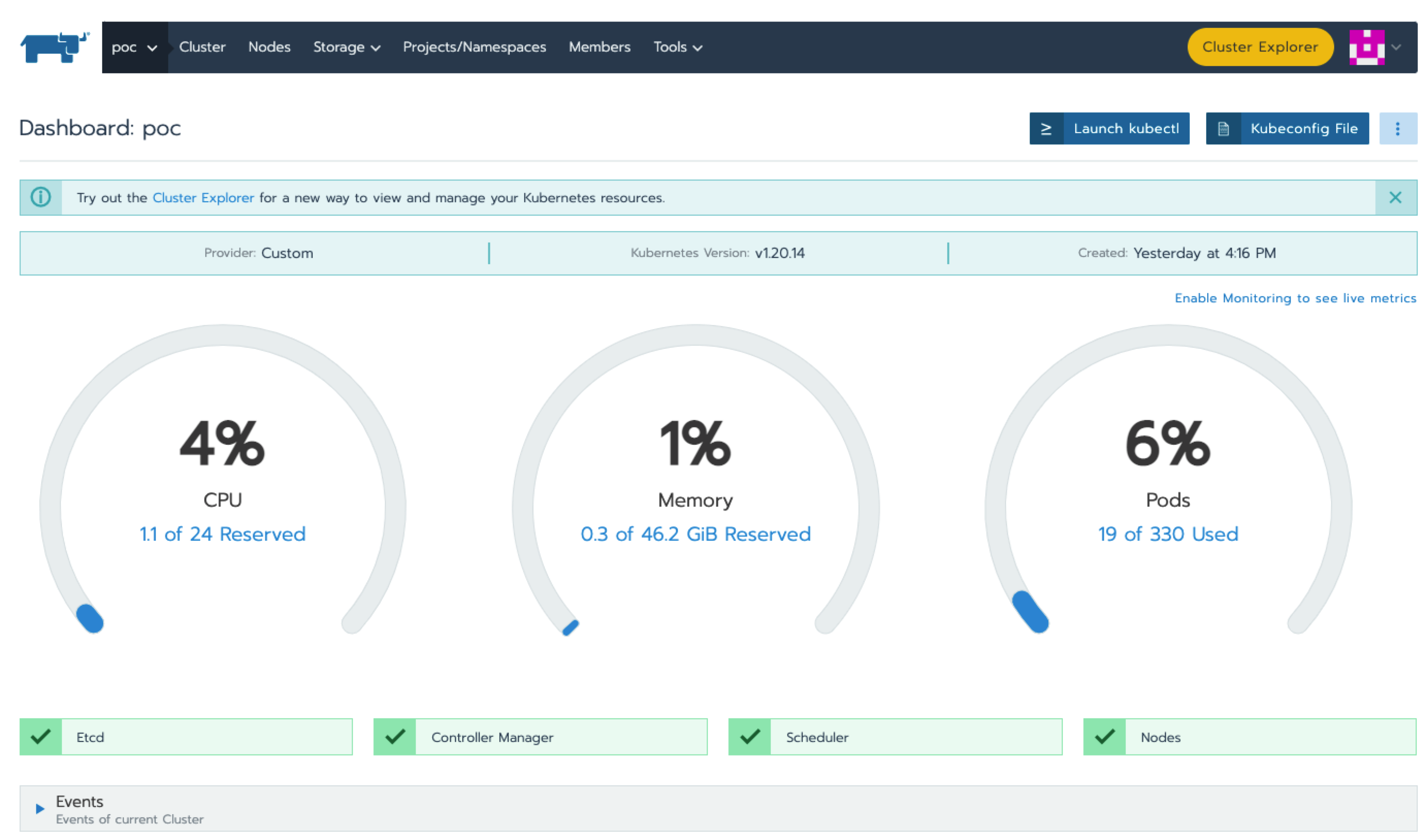Open the poc cluster dropdown
Screen dimensions: 1426x840
point(134,47)
